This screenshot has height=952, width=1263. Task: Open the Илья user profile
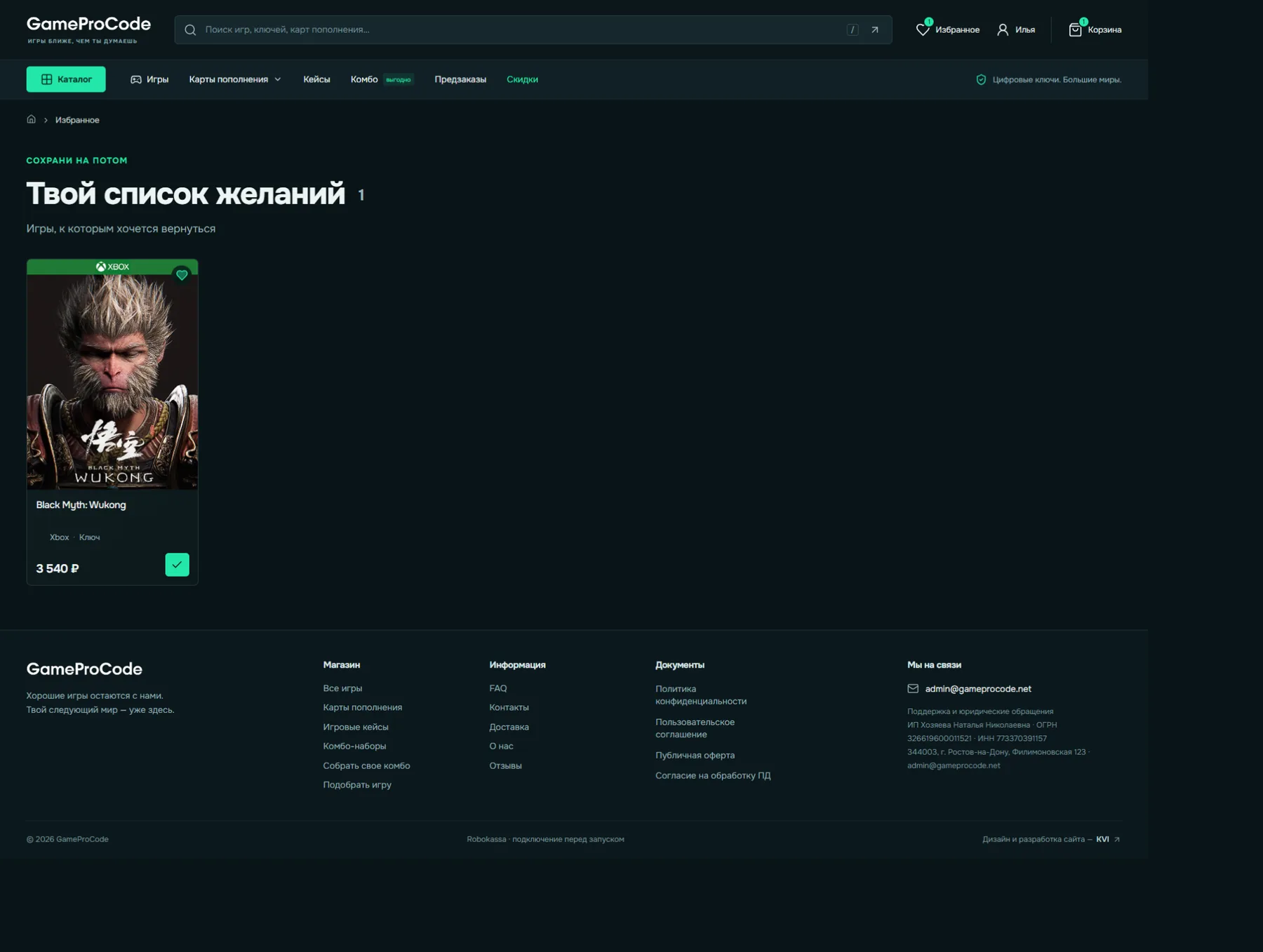[1016, 29]
